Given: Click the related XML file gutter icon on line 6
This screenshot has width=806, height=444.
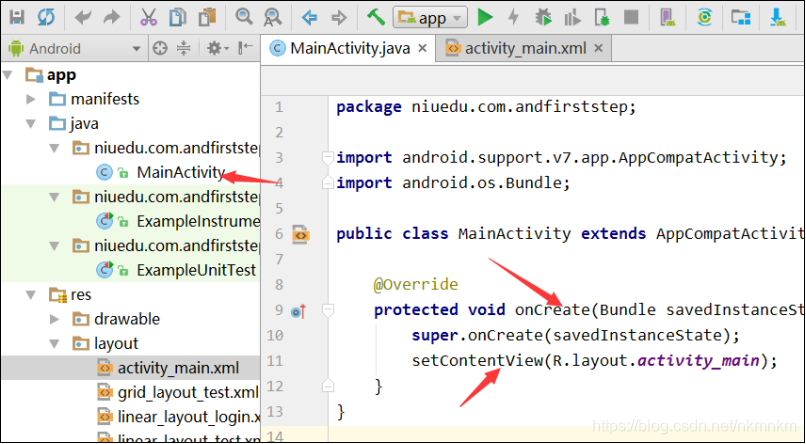Looking at the screenshot, I should coord(300,234).
